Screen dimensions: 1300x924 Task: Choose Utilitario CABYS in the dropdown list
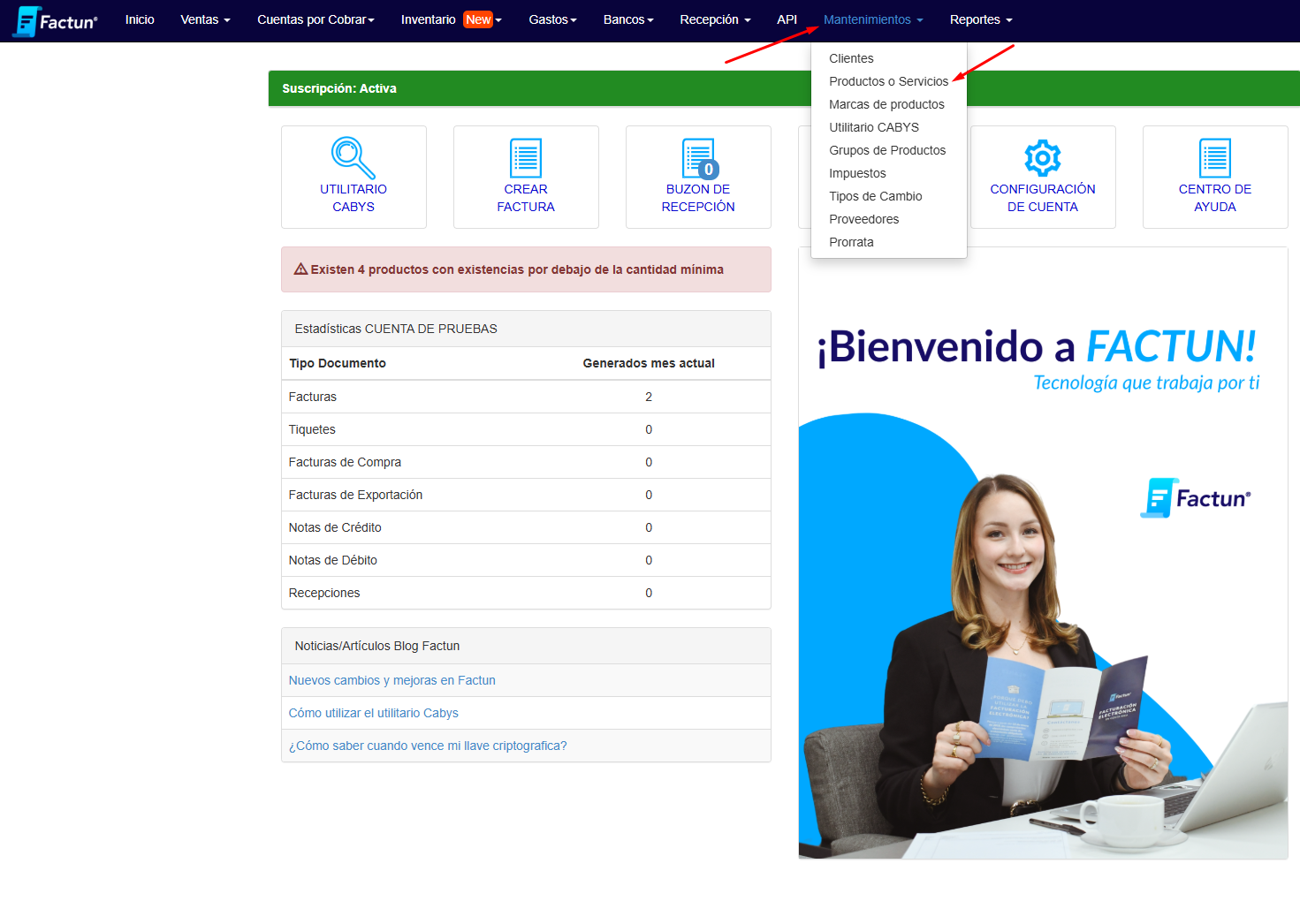click(889, 127)
